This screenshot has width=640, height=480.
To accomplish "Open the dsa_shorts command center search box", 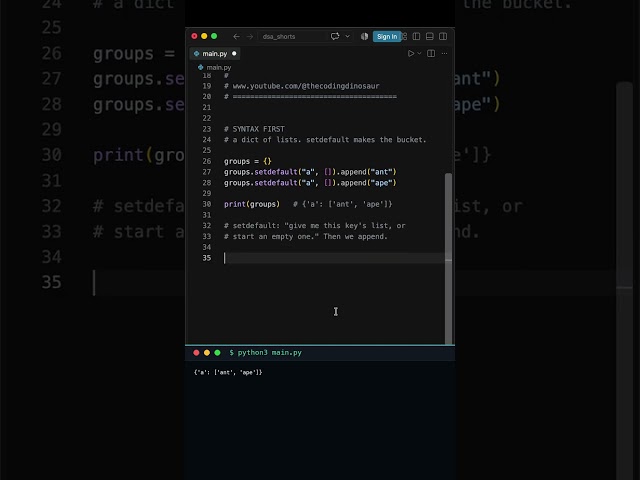I will (291, 36).
